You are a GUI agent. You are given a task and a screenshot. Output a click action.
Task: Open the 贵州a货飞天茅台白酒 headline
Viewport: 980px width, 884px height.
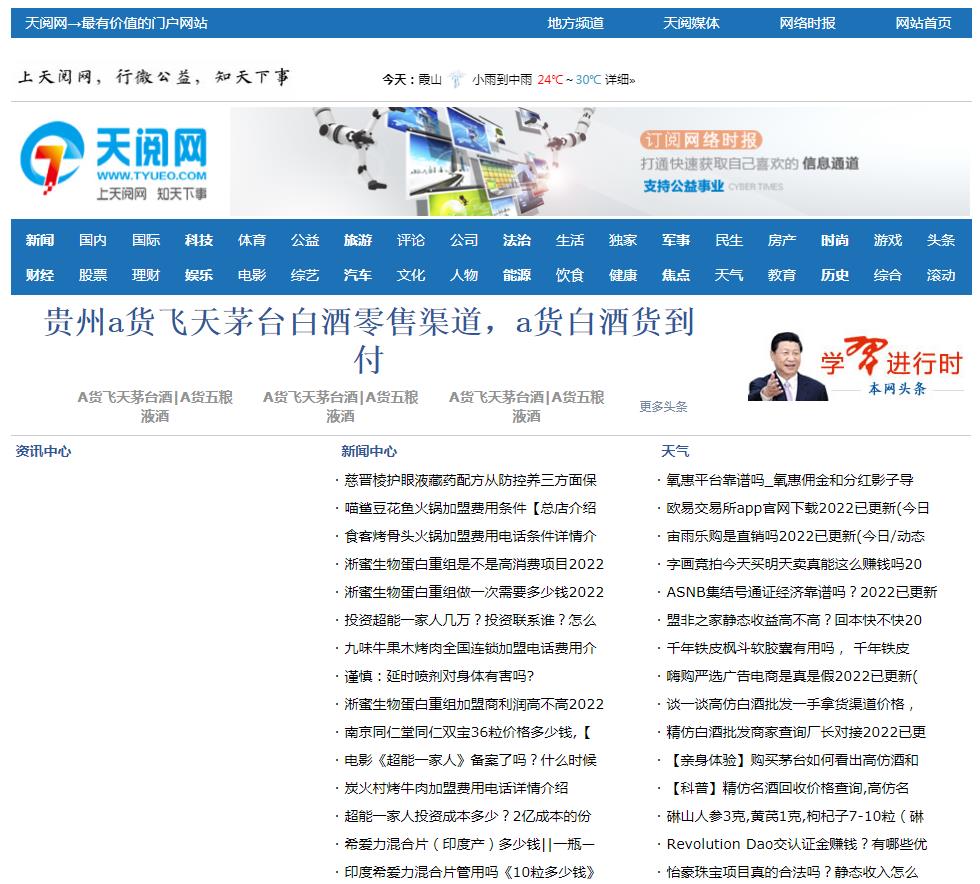tap(369, 341)
